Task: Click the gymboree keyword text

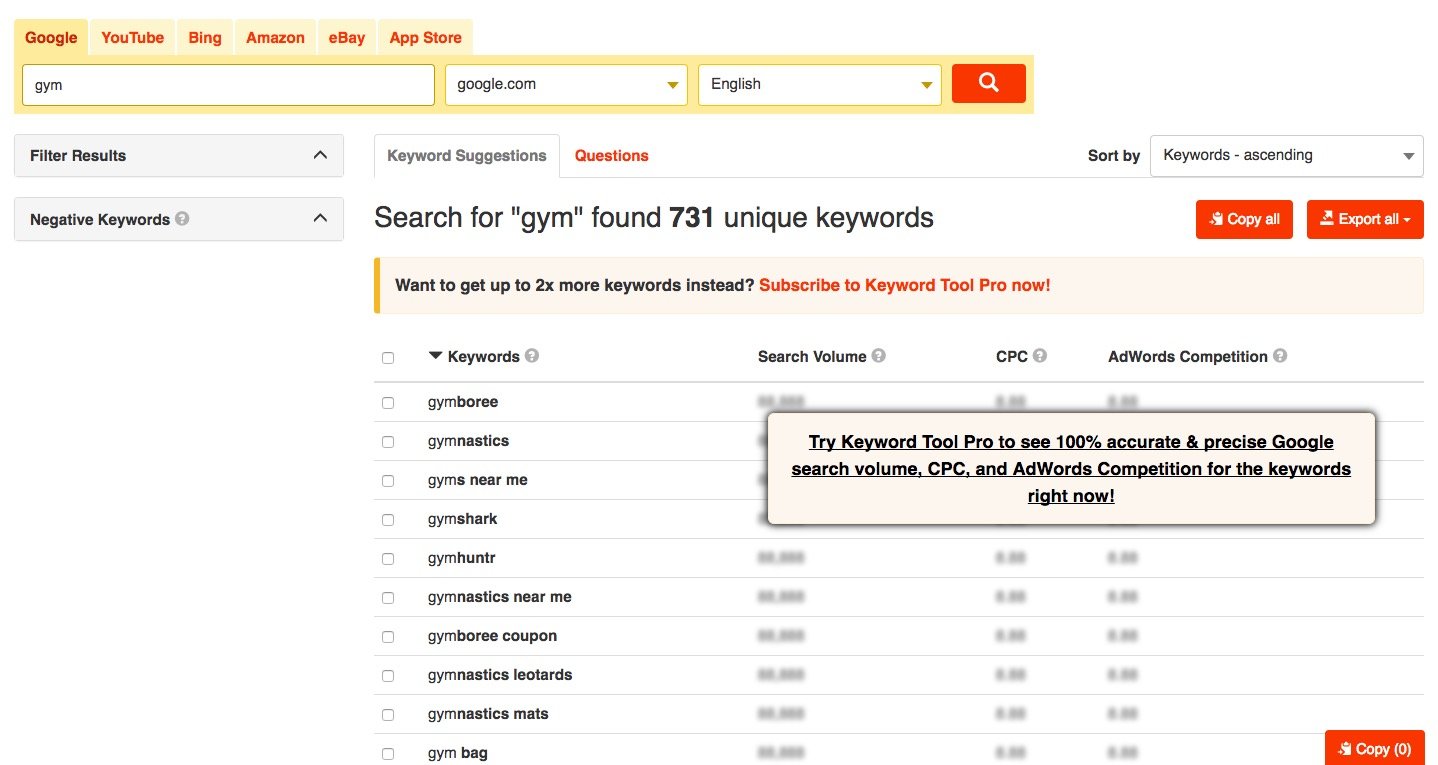Action: (463, 402)
